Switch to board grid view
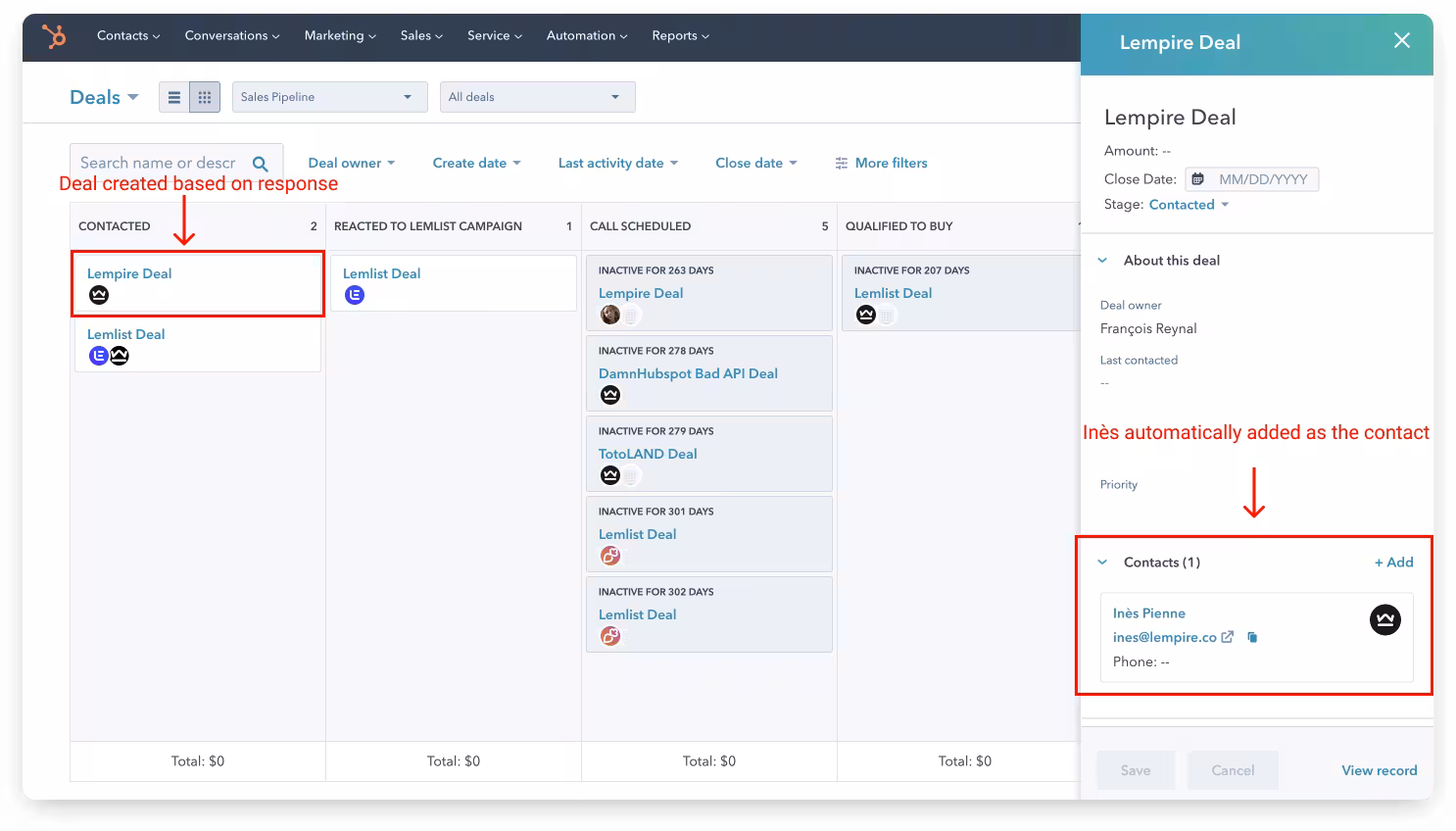The height and width of the screenshot is (831, 1456). point(205,97)
